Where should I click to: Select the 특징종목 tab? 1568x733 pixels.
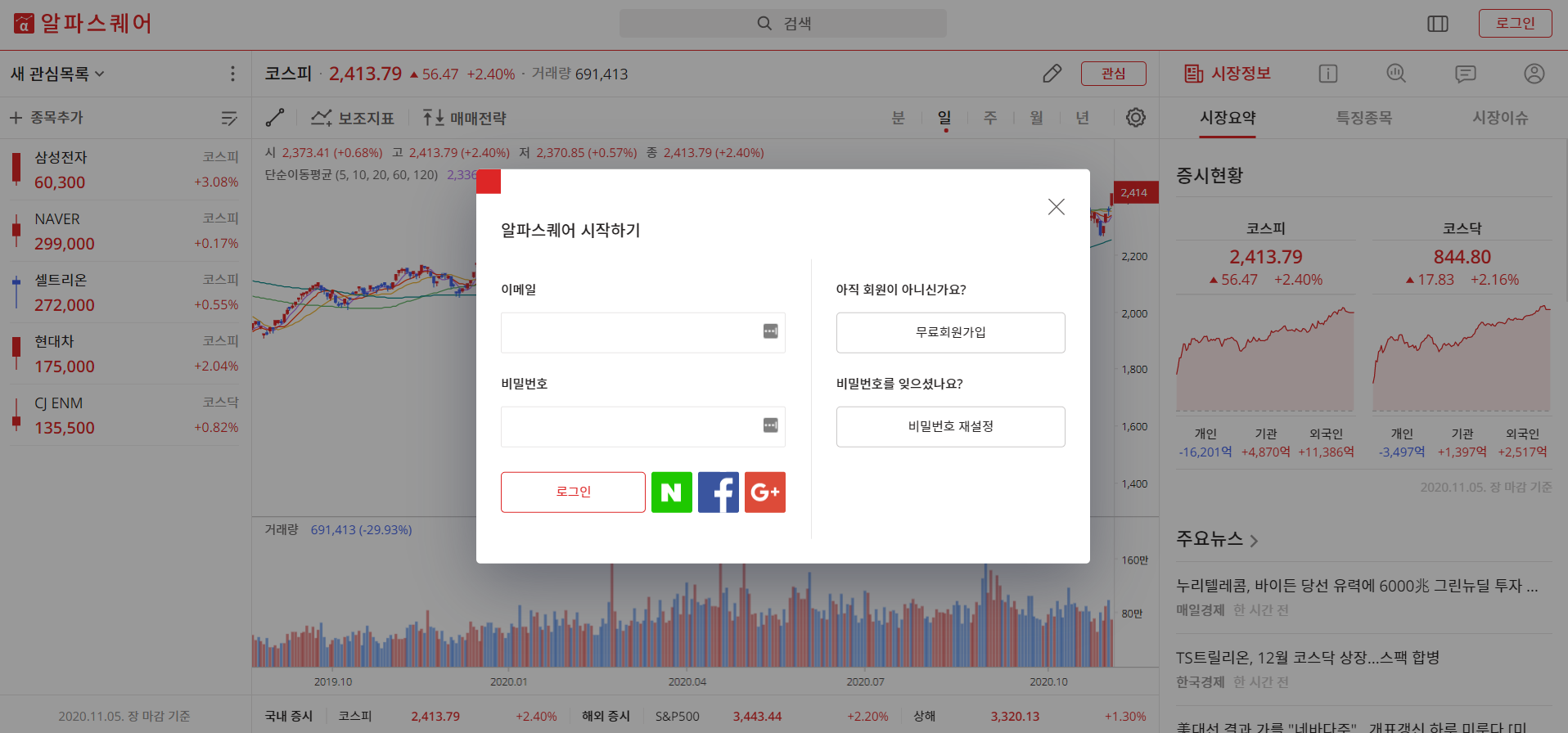coord(1364,118)
